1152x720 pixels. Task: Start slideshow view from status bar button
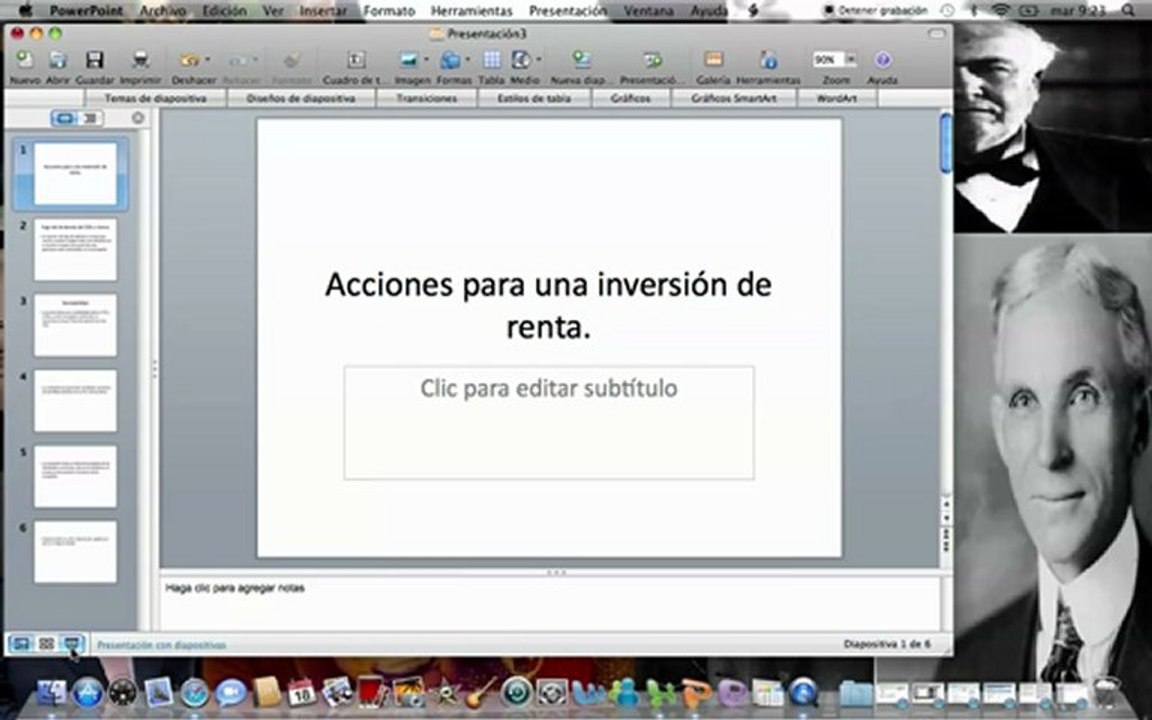pos(71,644)
